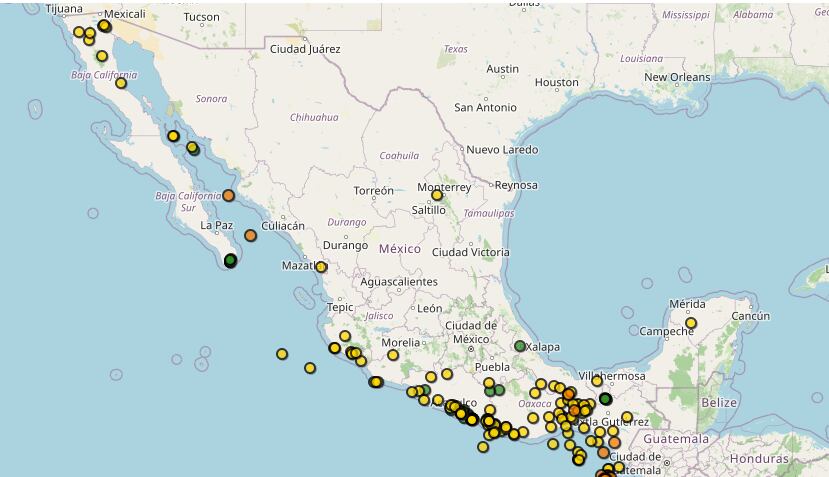Screen dimensions: 829x477
Task: Click the Honduras country label
Action: 759,458
